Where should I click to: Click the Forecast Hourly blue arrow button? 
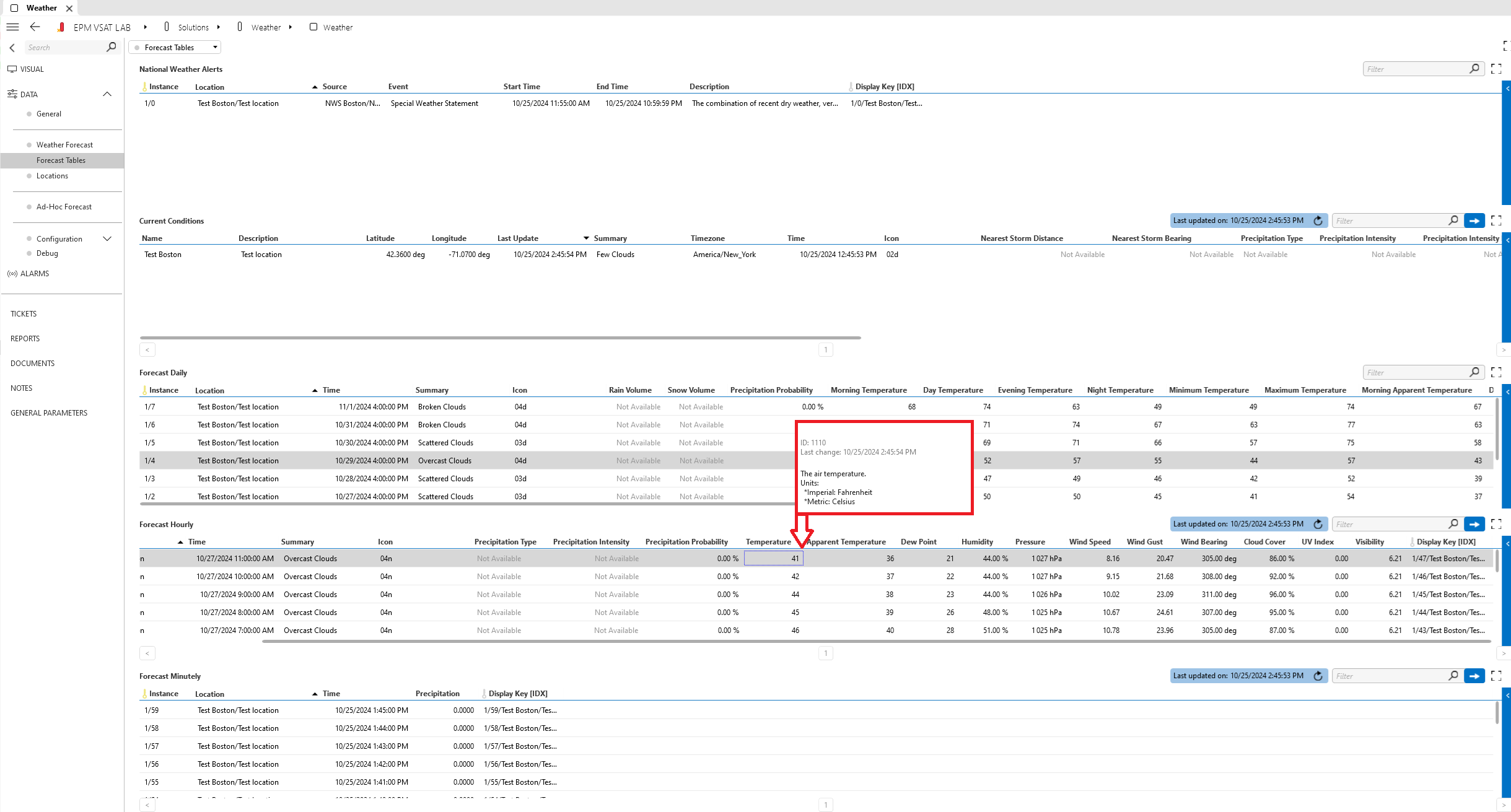click(1474, 524)
